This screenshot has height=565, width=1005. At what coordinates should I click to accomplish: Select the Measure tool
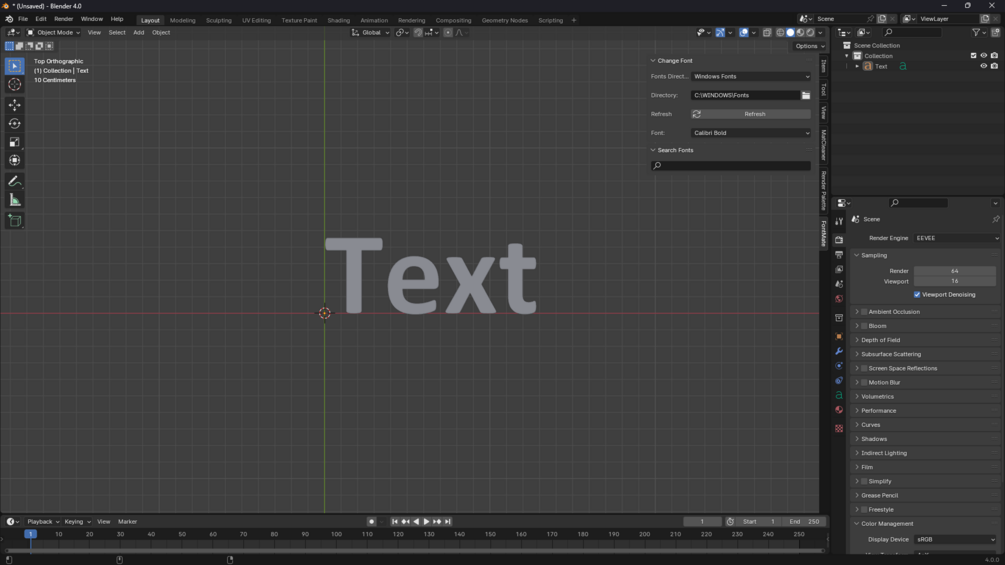click(x=15, y=201)
